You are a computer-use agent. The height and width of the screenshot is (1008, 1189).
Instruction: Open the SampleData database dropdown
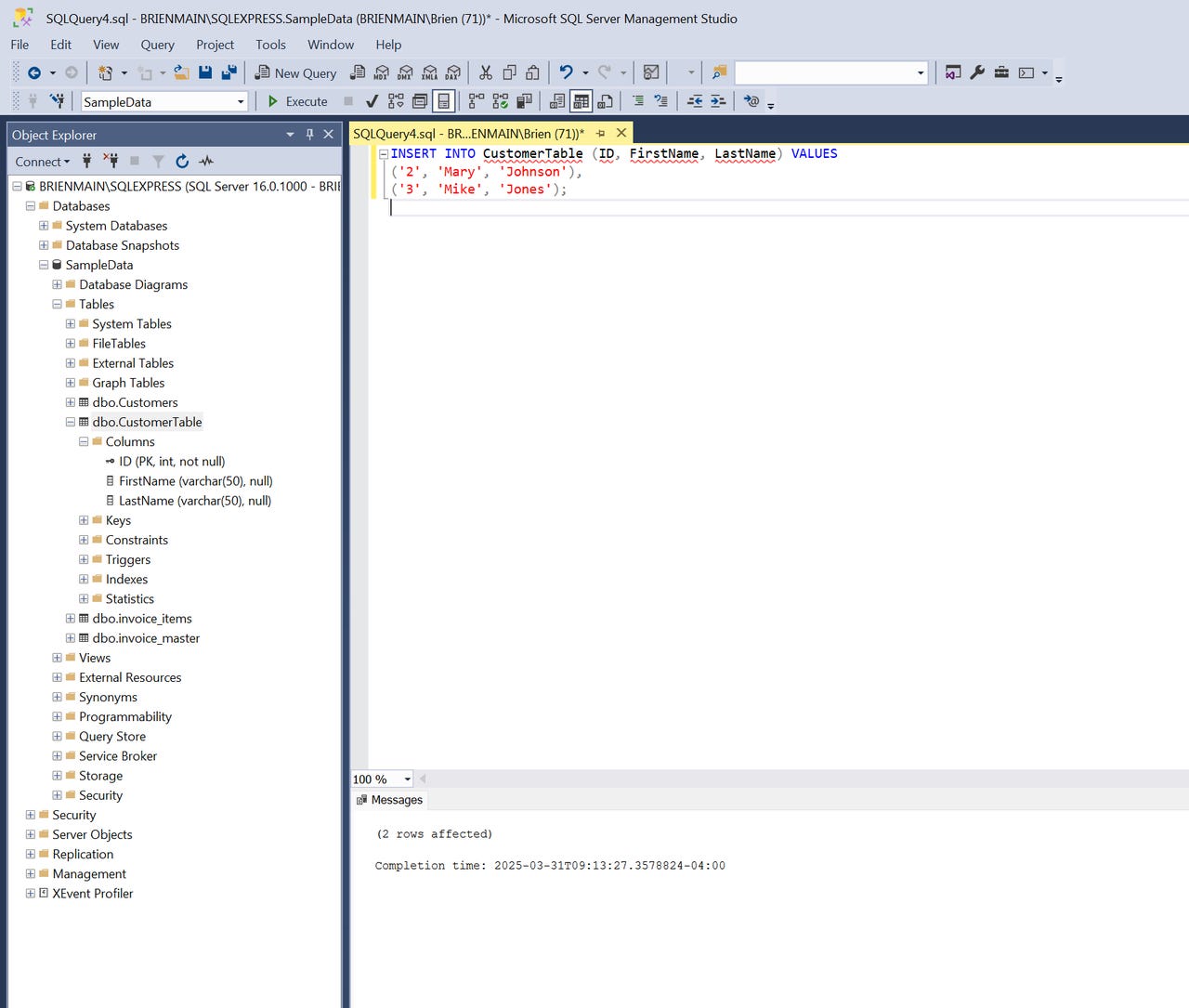coord(240,101)
